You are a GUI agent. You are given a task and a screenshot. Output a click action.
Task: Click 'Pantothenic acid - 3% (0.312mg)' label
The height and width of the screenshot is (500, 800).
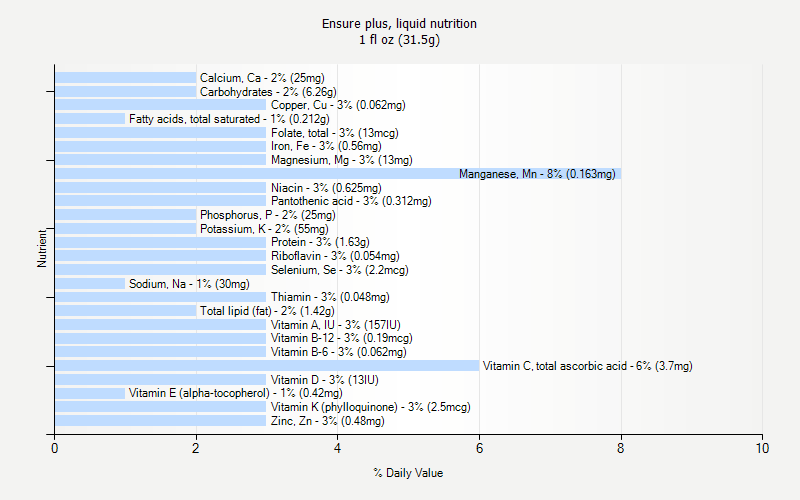pos(351,201)
